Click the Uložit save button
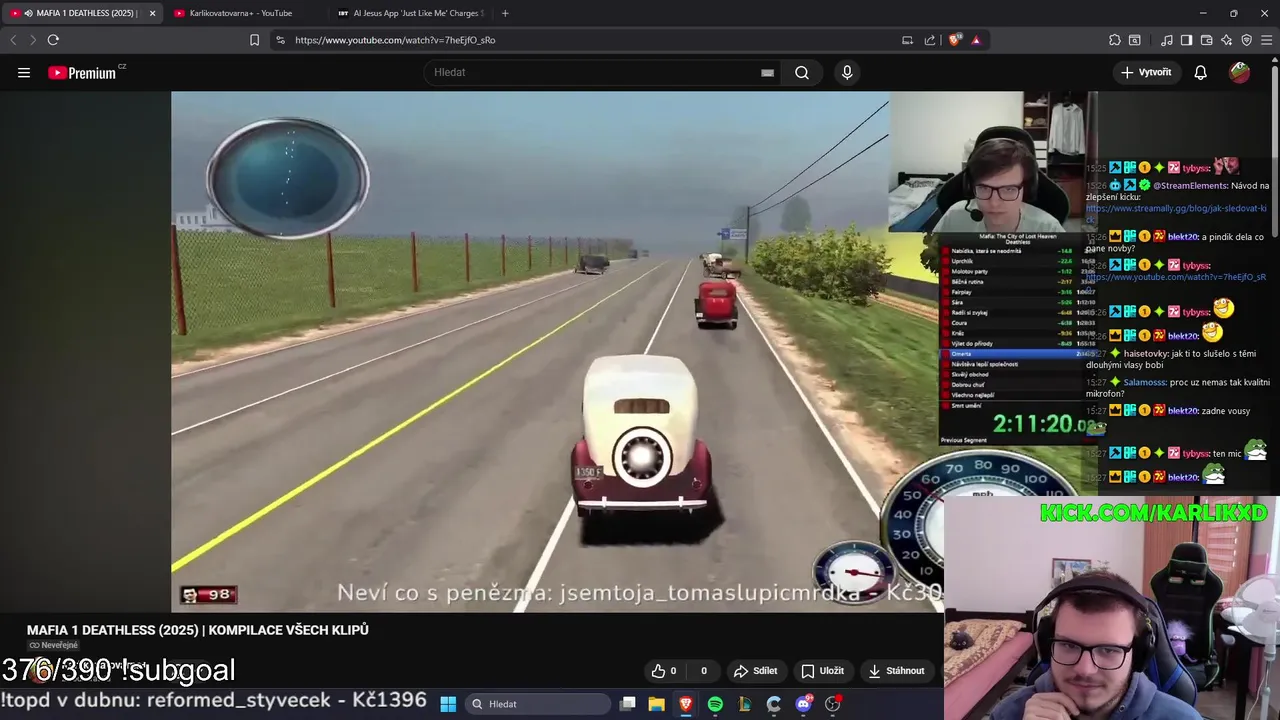1280x720 pixels. click(x=822, y=671)
